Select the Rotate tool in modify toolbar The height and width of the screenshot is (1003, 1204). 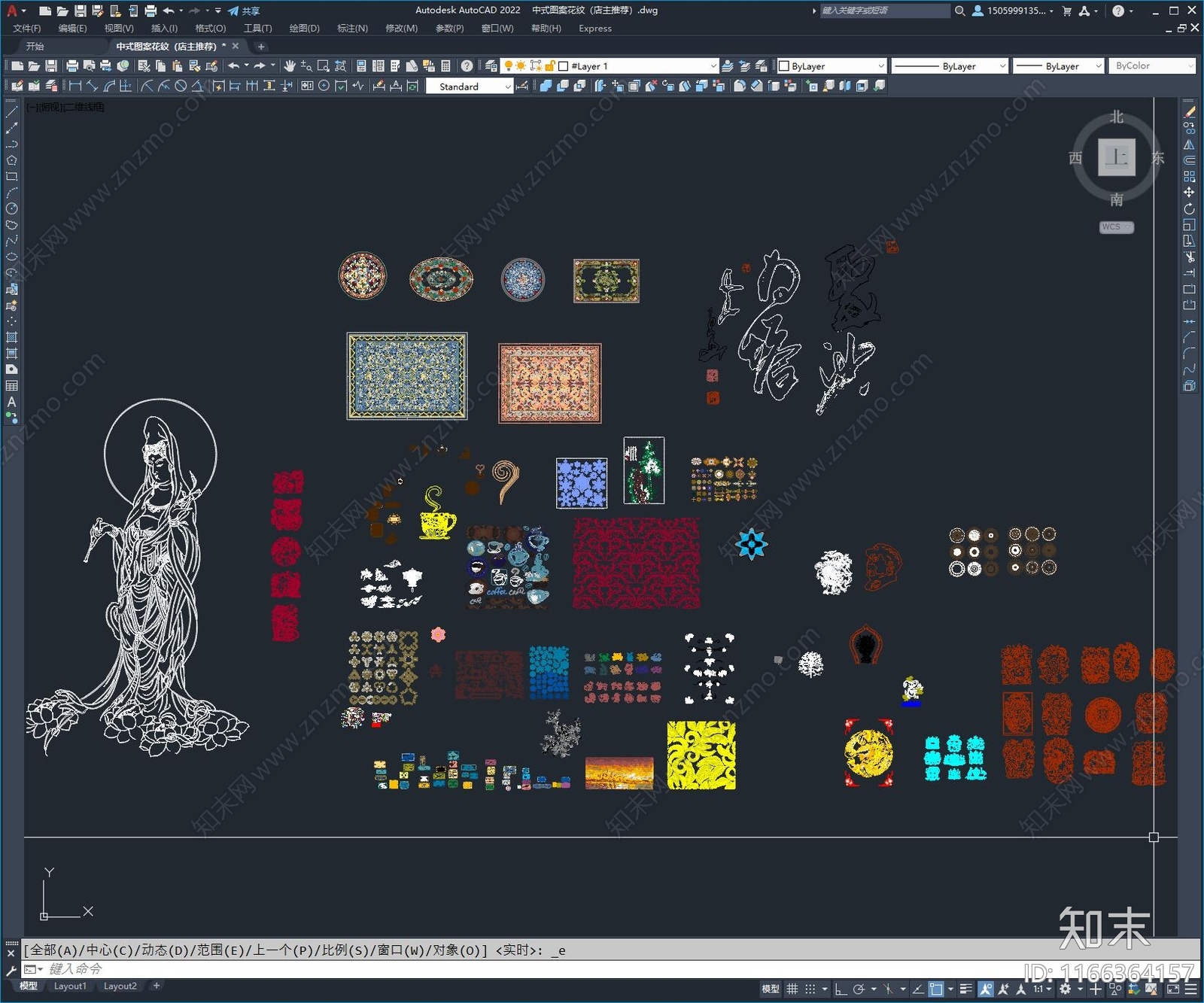click(x=1190, y=208)
